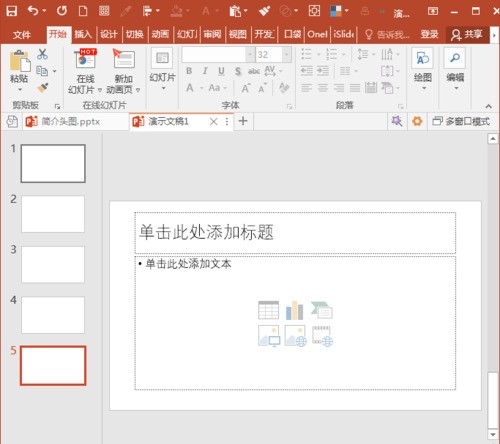
Task: Select the Format Painter brush icon
Action: [x=43, y=88]
